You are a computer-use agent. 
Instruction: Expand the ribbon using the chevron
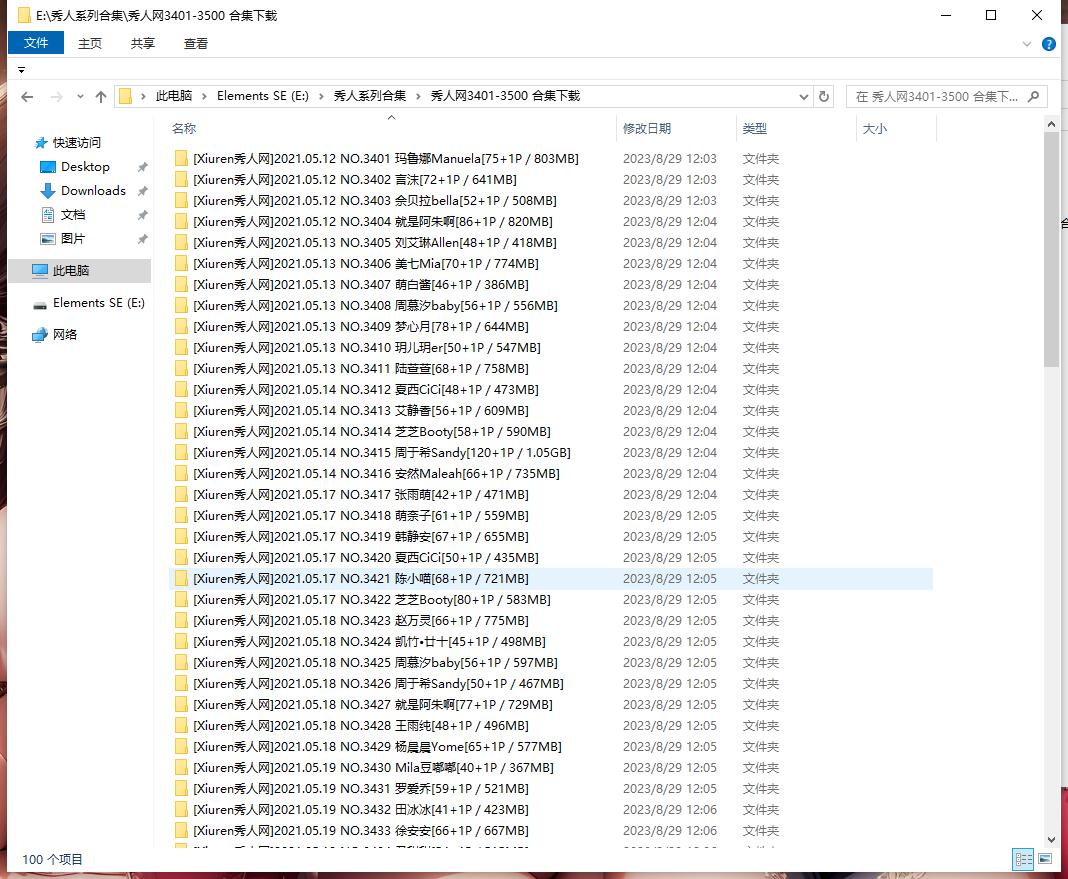[x=1027, y=44]
